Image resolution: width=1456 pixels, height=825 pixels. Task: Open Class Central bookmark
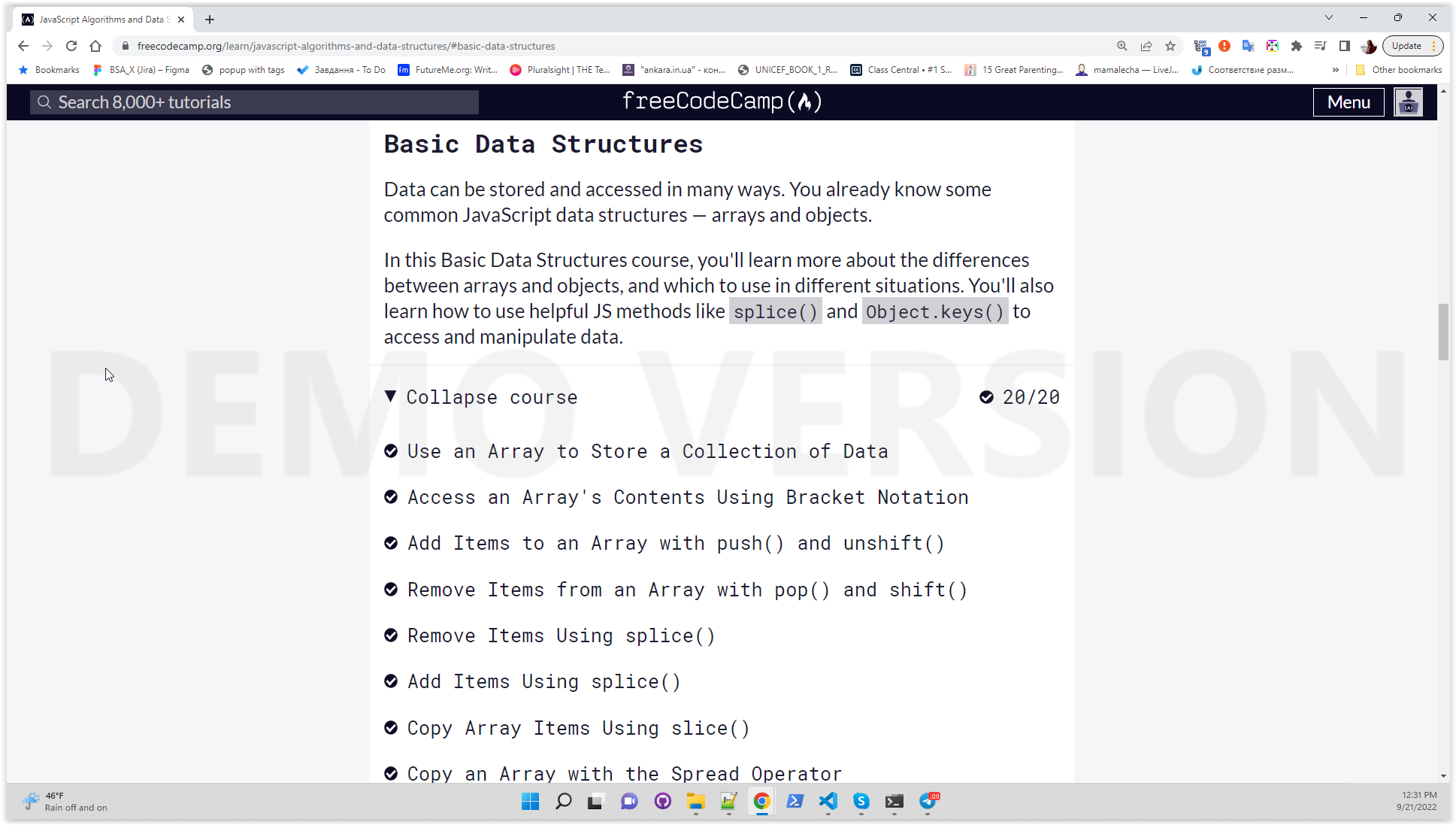pyautogui.click(x=901, y=70)
